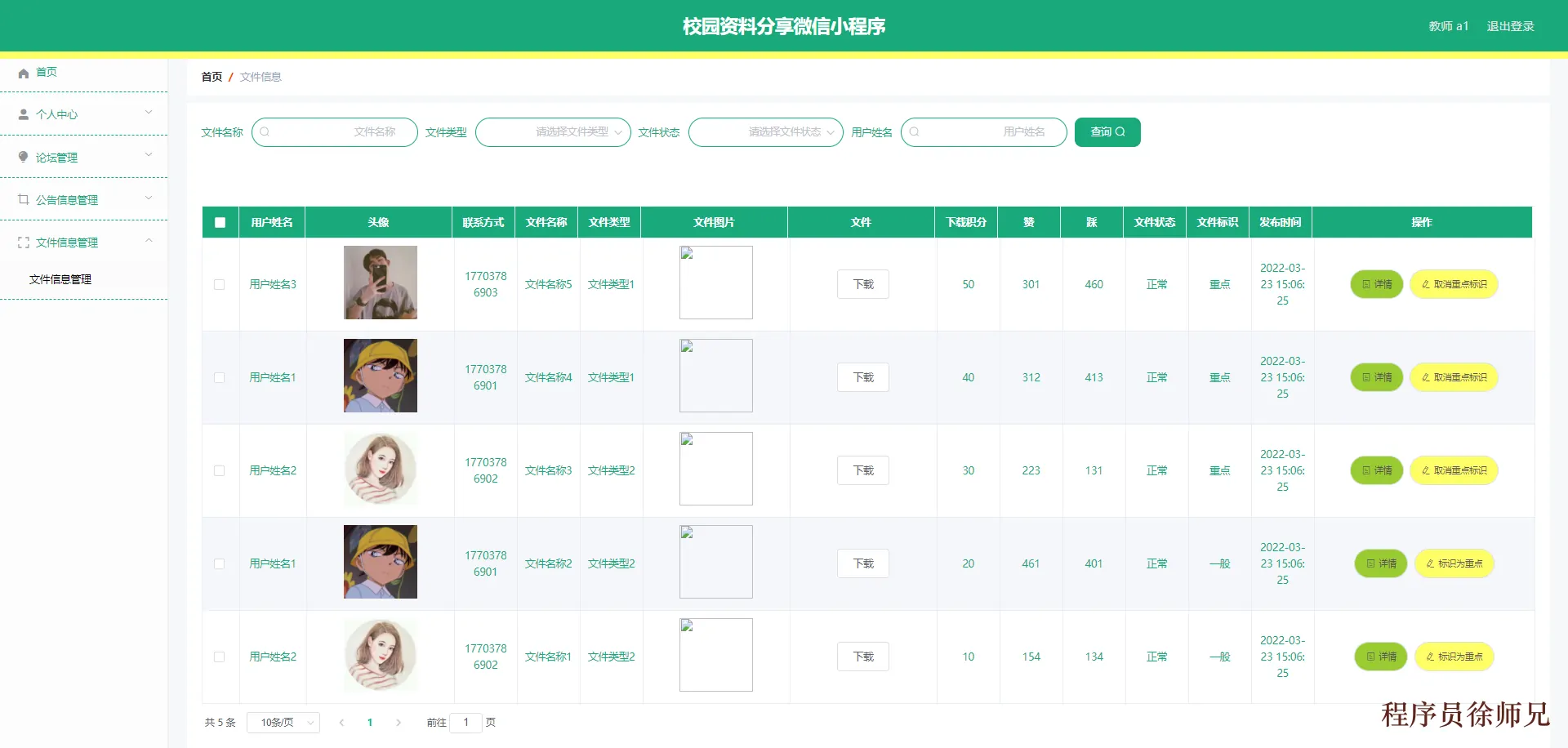The height and width of the screenshot is (748, 1568).
Task: Click the home icon in the sidebar
Action: [24, 73]
